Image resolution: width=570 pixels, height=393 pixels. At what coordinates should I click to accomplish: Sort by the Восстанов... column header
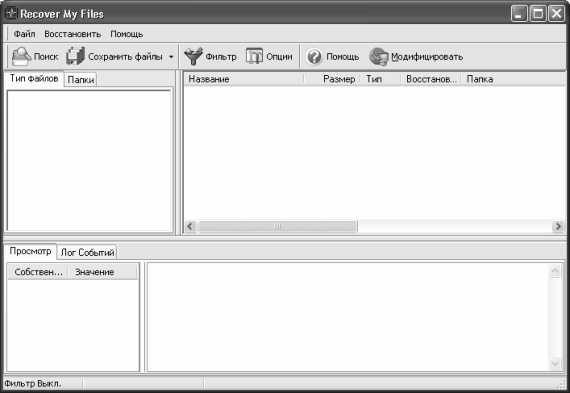(x=431, y=79)
